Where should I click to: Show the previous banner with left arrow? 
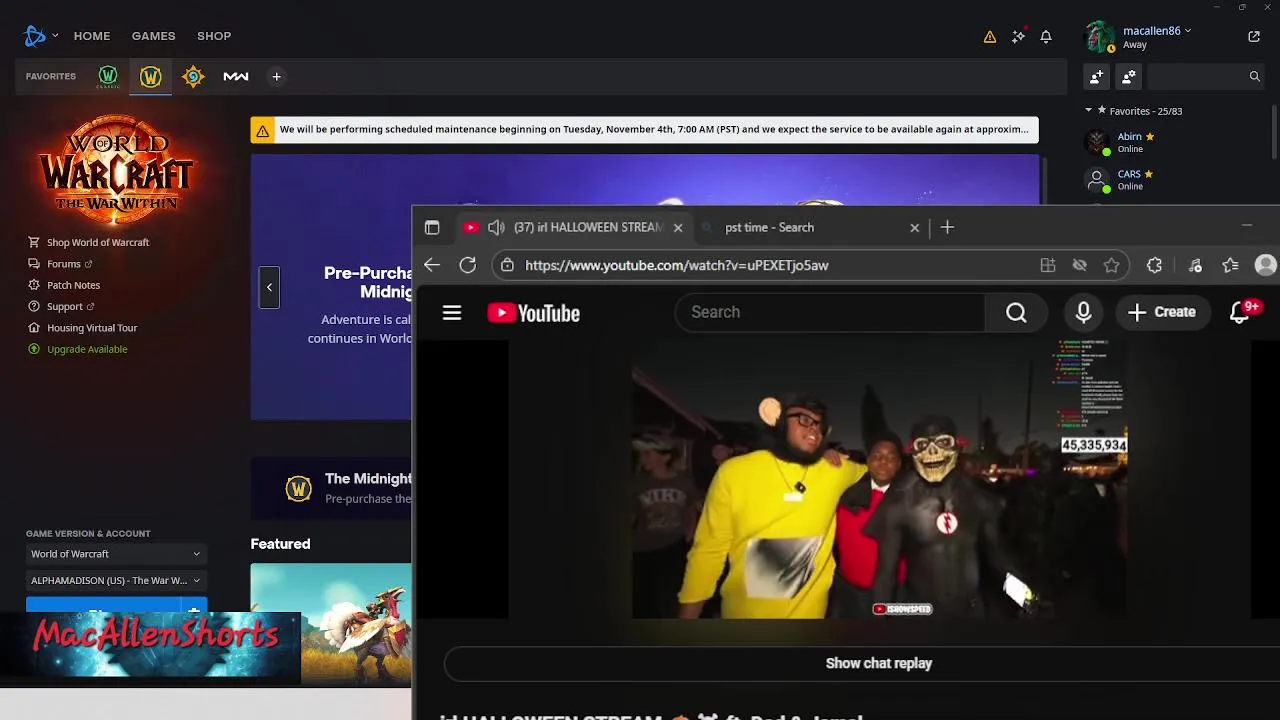click(x=269, y=288)
